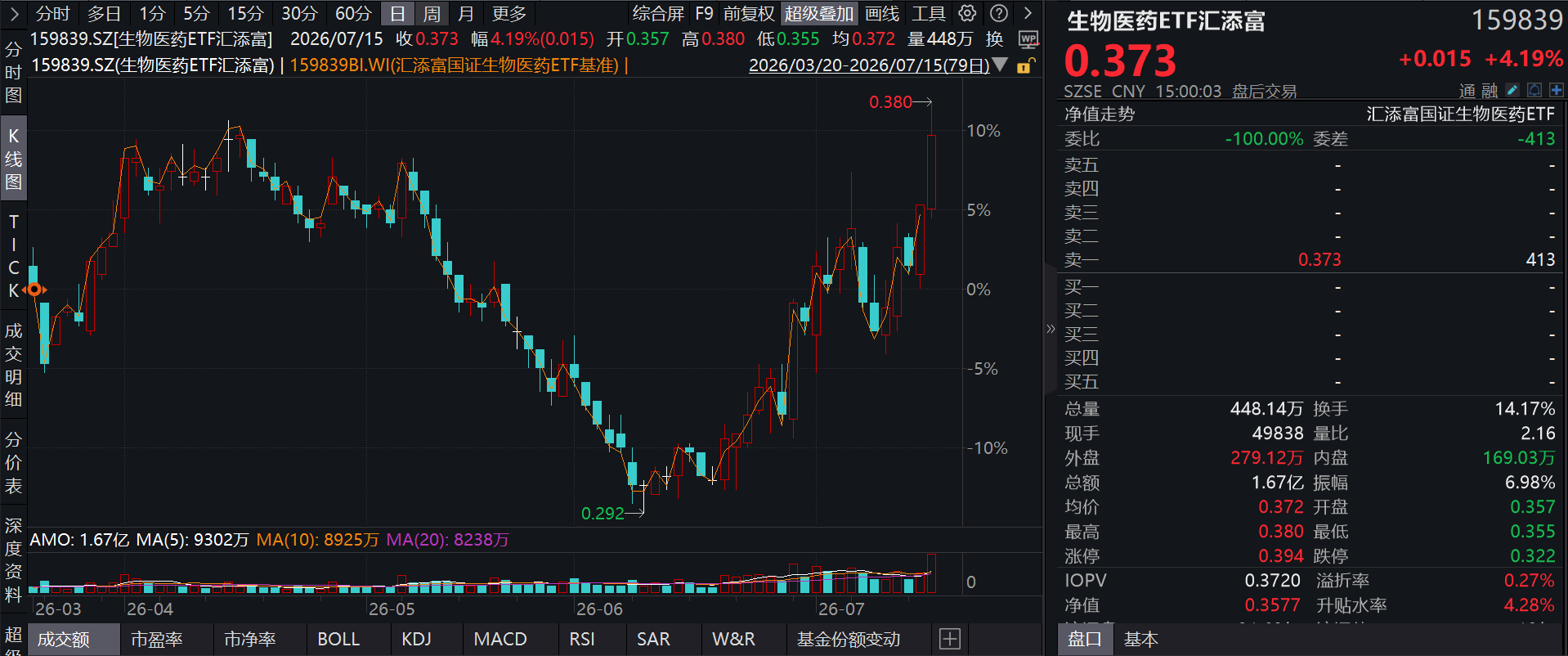Image resolution: width=1568 pixels, height=656 pixels.
Task: Click the help question mark icon
Action: point(999,13)
